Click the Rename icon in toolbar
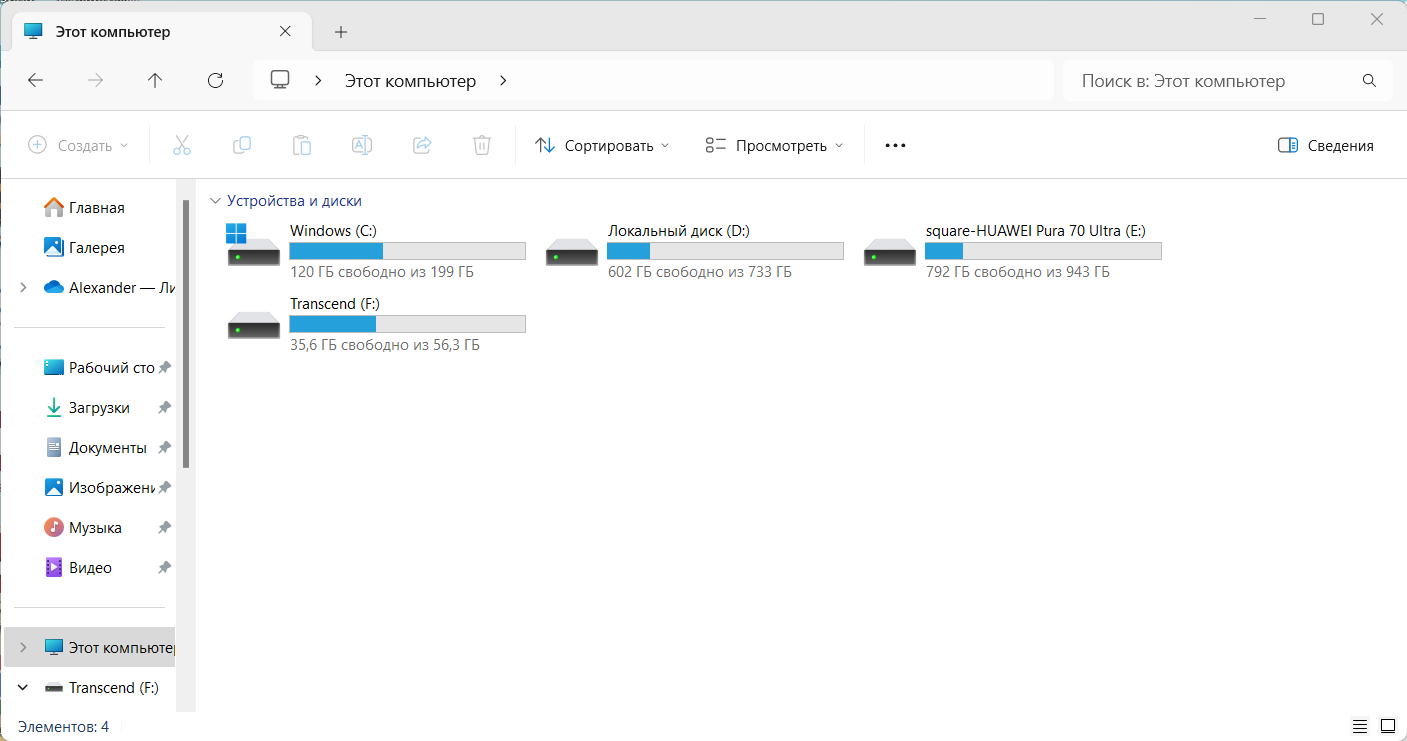 [361, 145]
